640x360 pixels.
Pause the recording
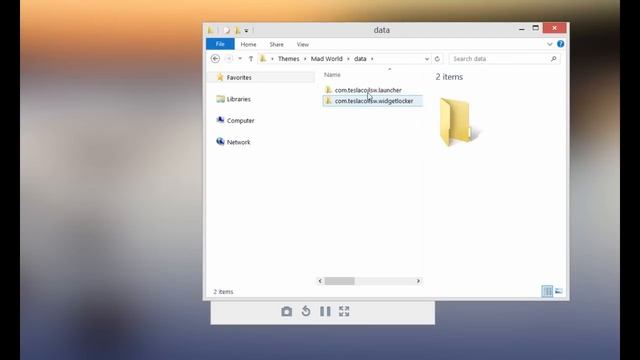[x=325, y=311]
